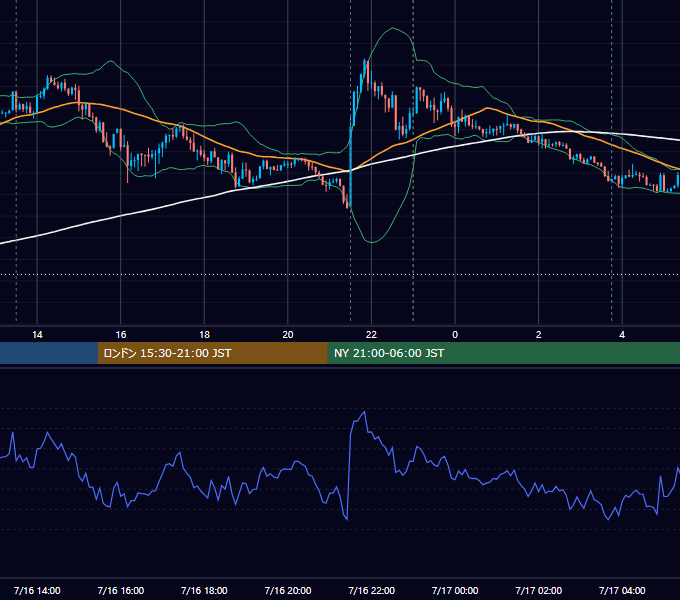Click the 7/17 02:00 date label
This screenshot has width=680, height=600.
(538, 590)
